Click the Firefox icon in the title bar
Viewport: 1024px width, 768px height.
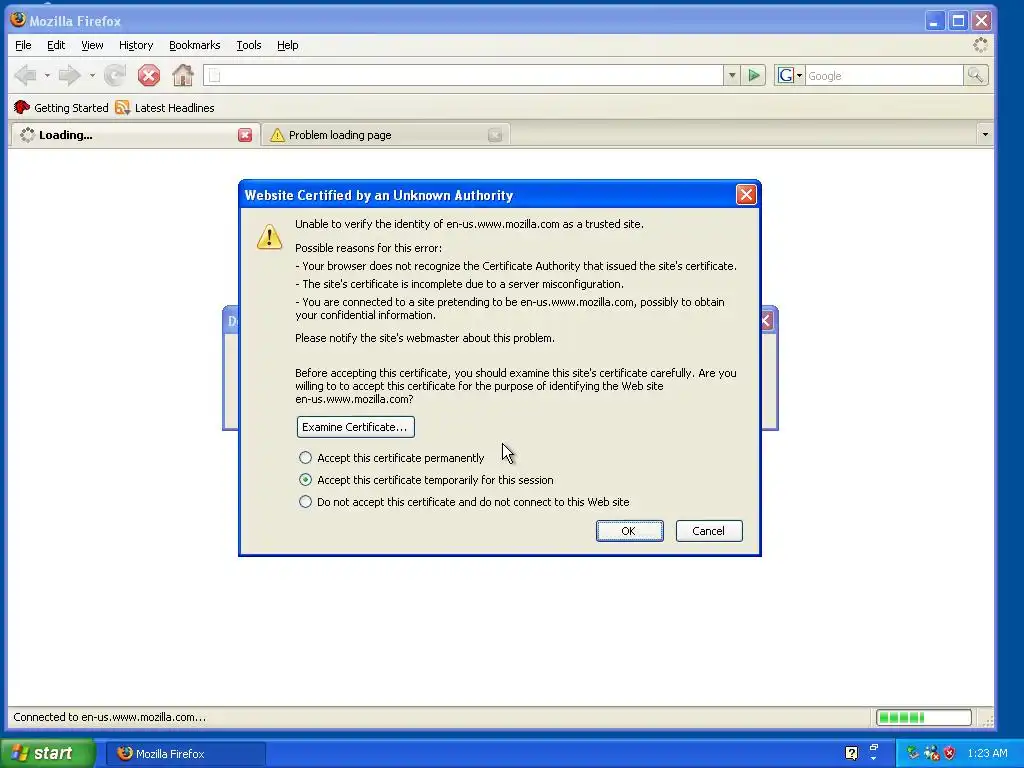coord(18,20)
